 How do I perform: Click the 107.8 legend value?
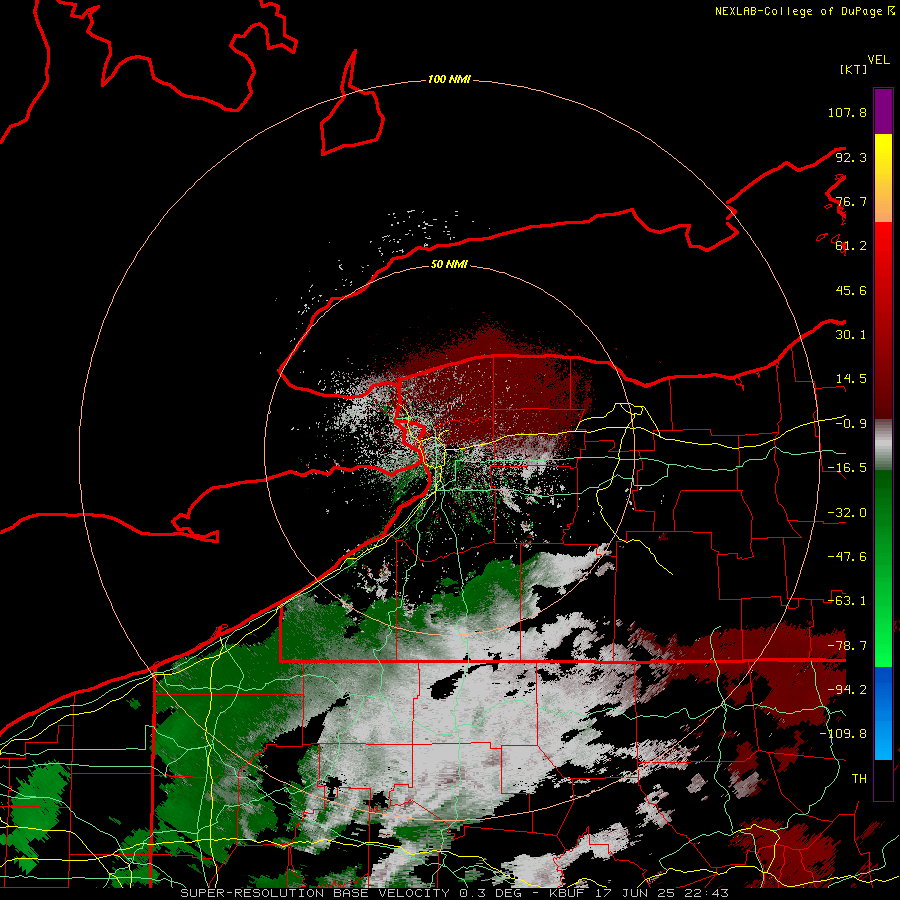pyautogui.click(x=847, y=112)
